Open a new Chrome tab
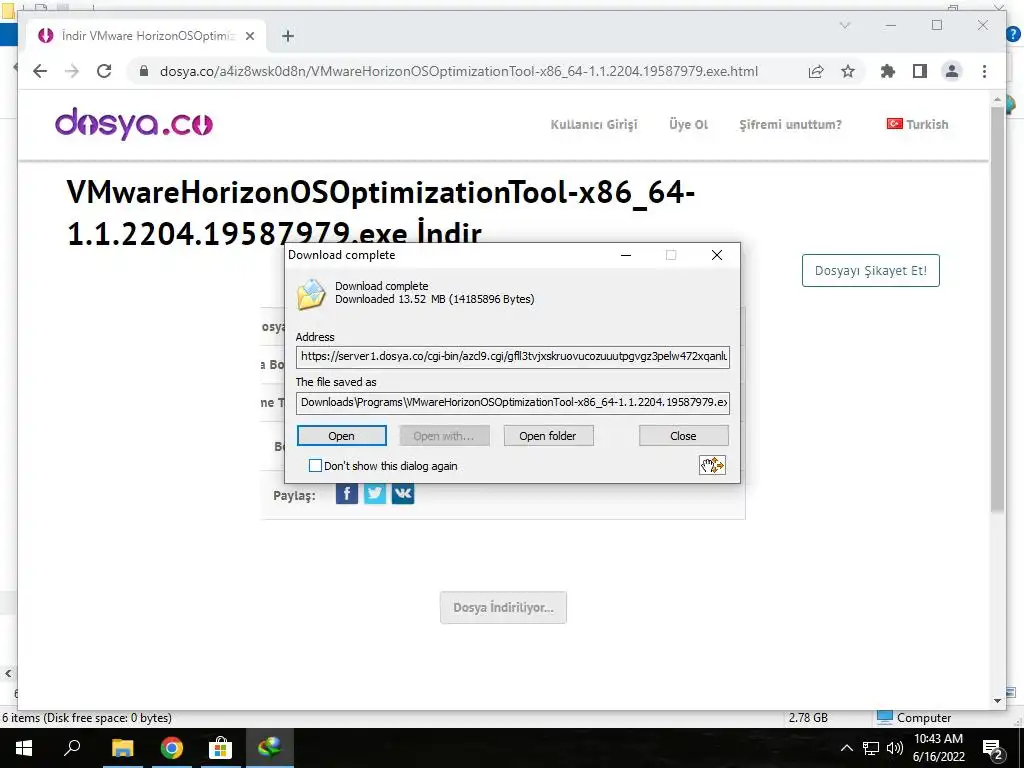Viewport: 1024px width, 768px height. pos(288,36)
